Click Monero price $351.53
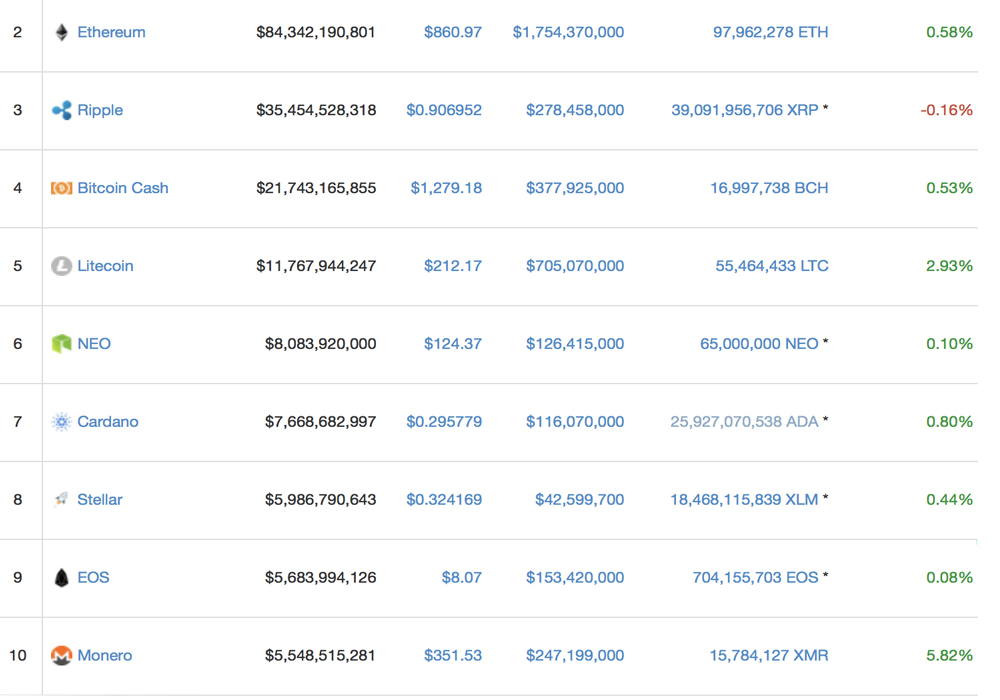 [453, 655]
